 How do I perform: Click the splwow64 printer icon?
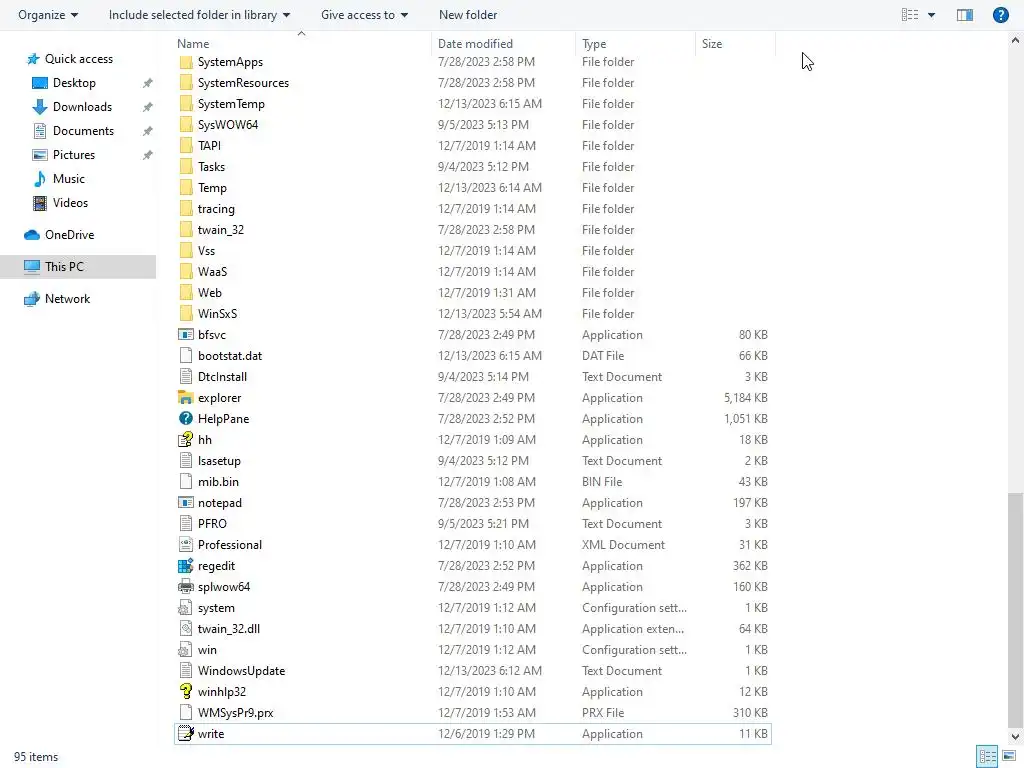(185, 586)
